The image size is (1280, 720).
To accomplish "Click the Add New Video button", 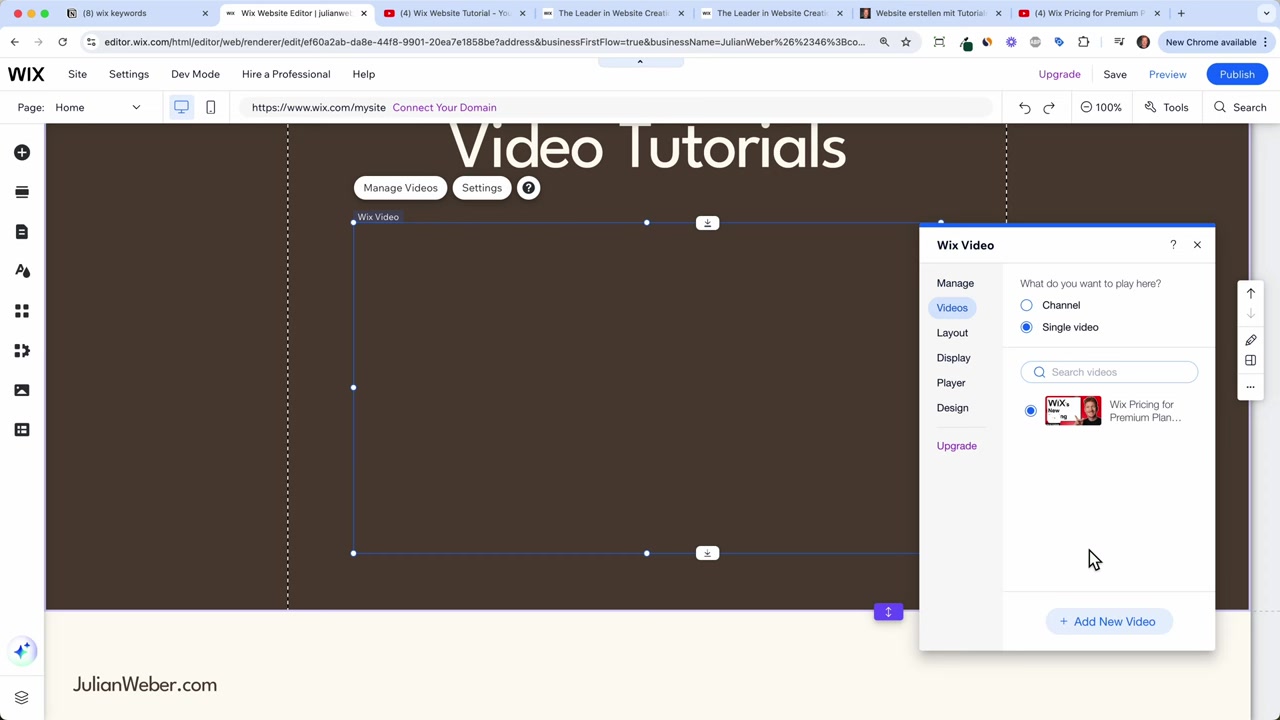I will tap(1108, 622).
